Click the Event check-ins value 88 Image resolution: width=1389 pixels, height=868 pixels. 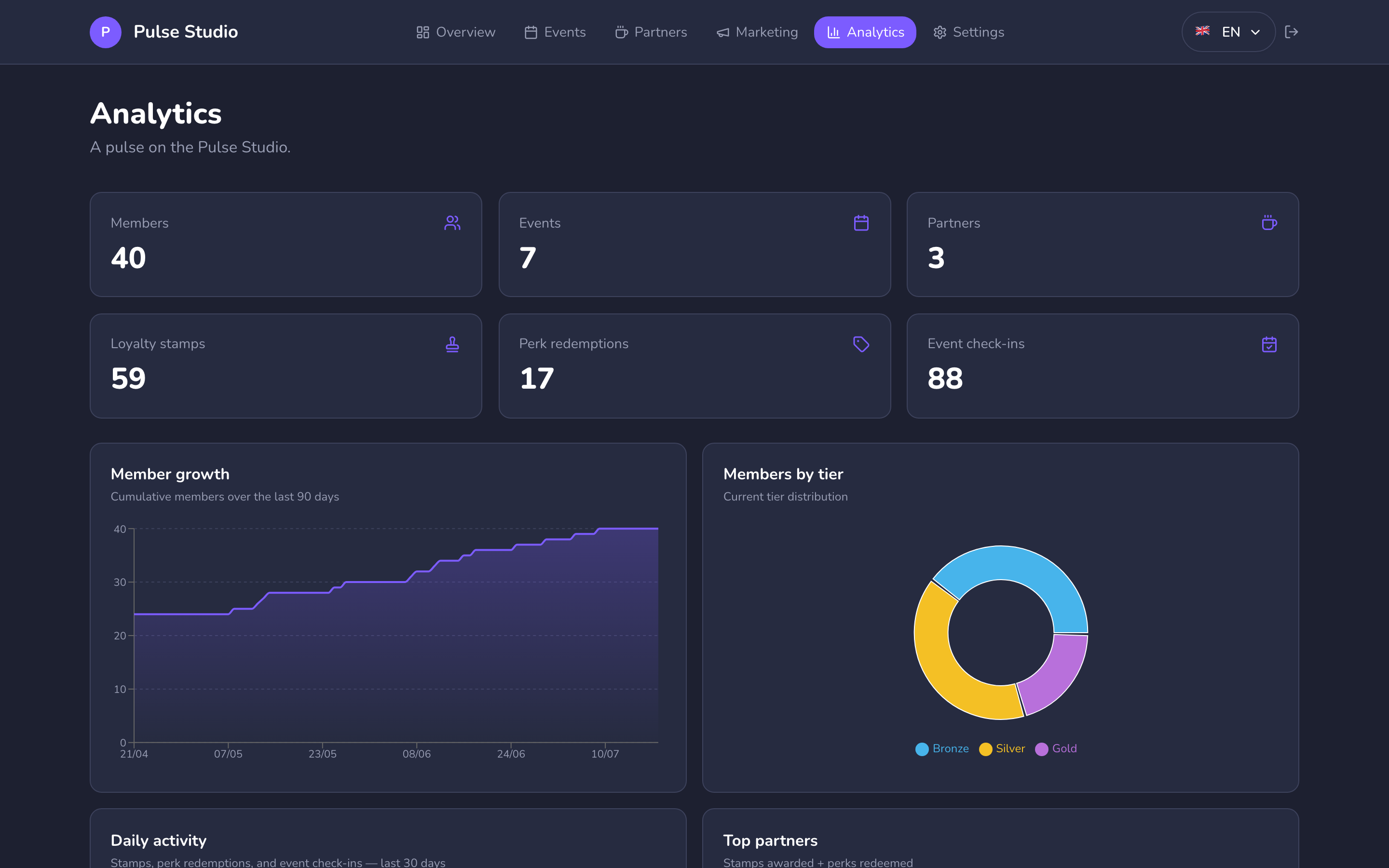[x=945, y=379]
